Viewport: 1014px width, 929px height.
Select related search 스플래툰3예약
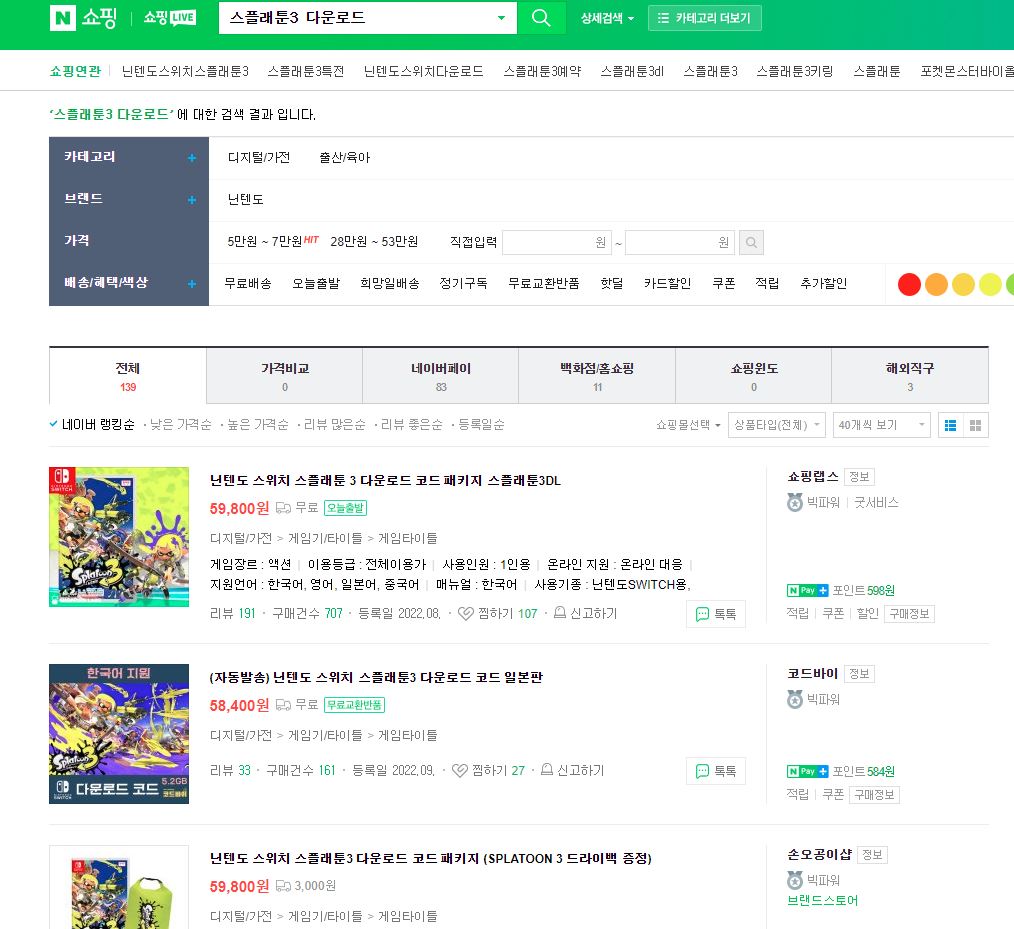coord(543,71)
